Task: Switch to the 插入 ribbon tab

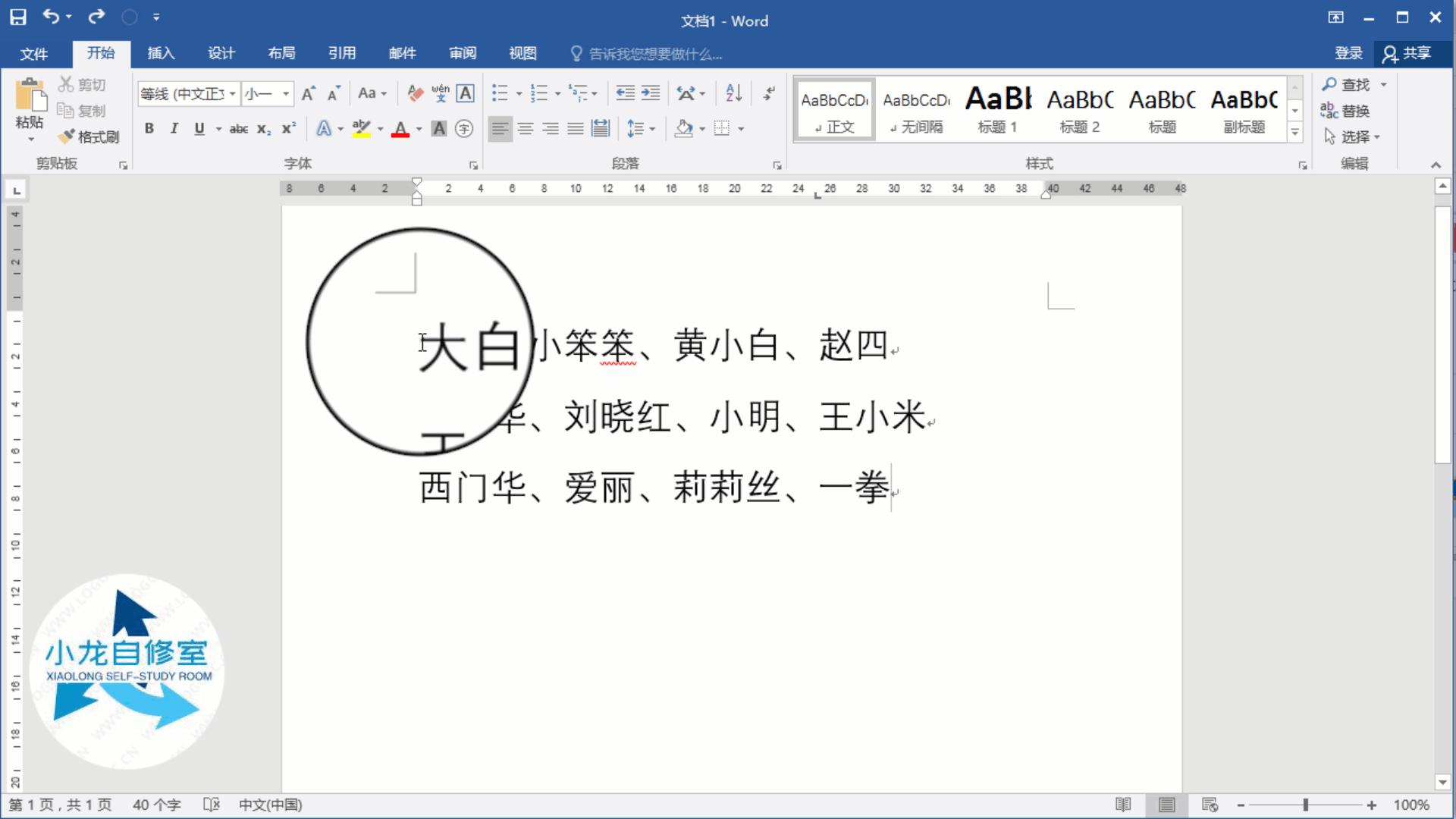Action: point(160,53)
